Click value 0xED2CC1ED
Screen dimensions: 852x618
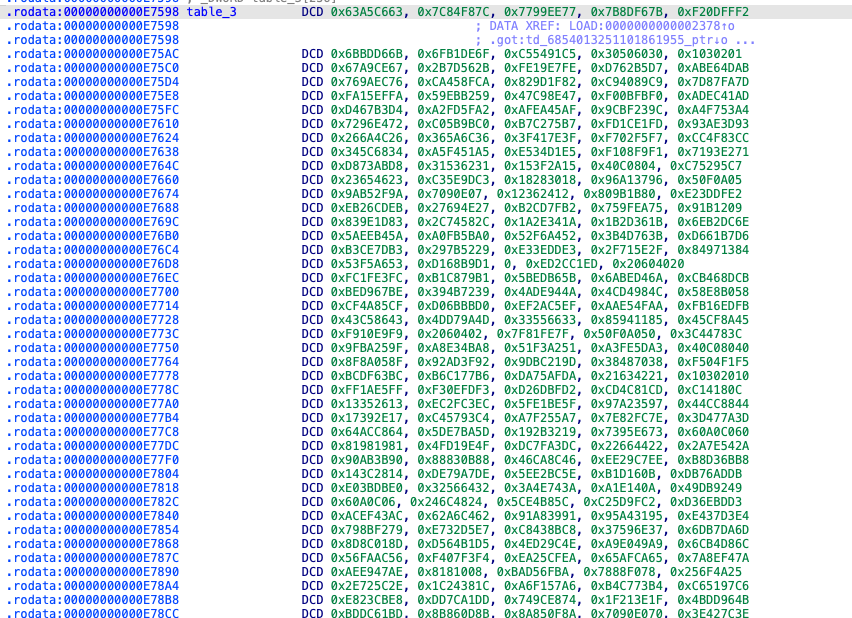click(x=561, y=264)
